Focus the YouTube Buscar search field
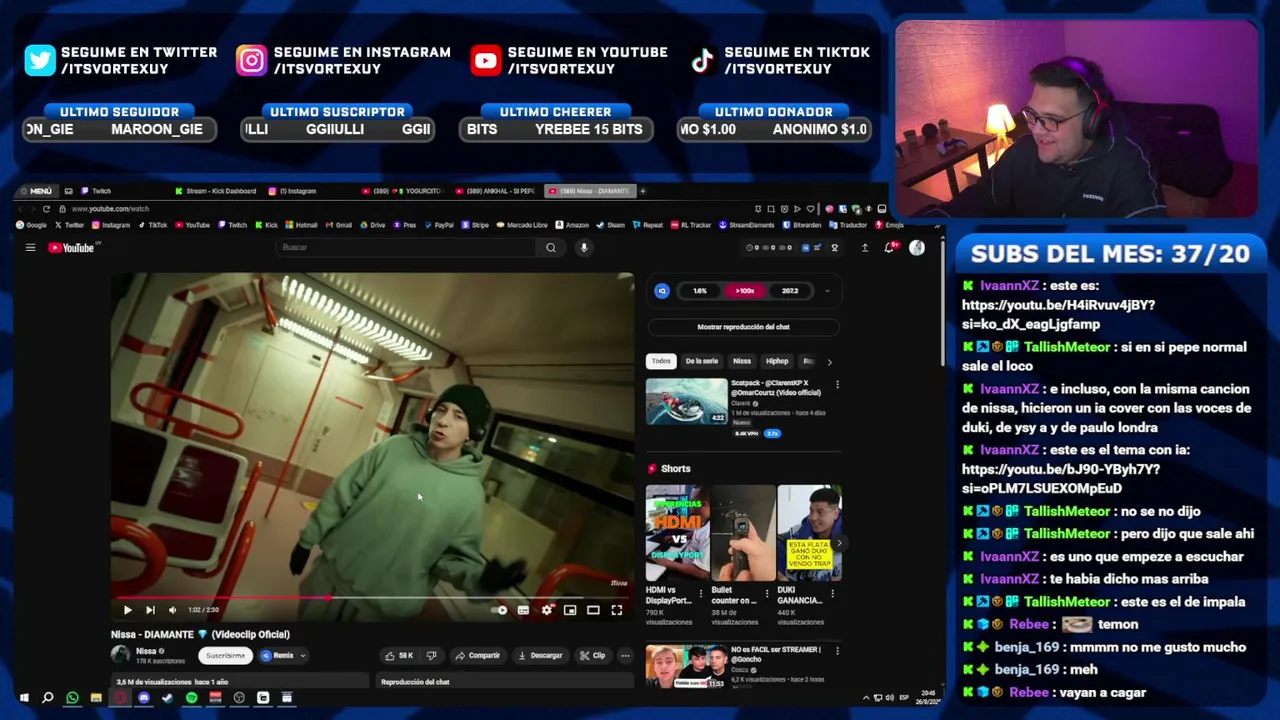Viewport: 1280px width, 720px height. [406, 248]
